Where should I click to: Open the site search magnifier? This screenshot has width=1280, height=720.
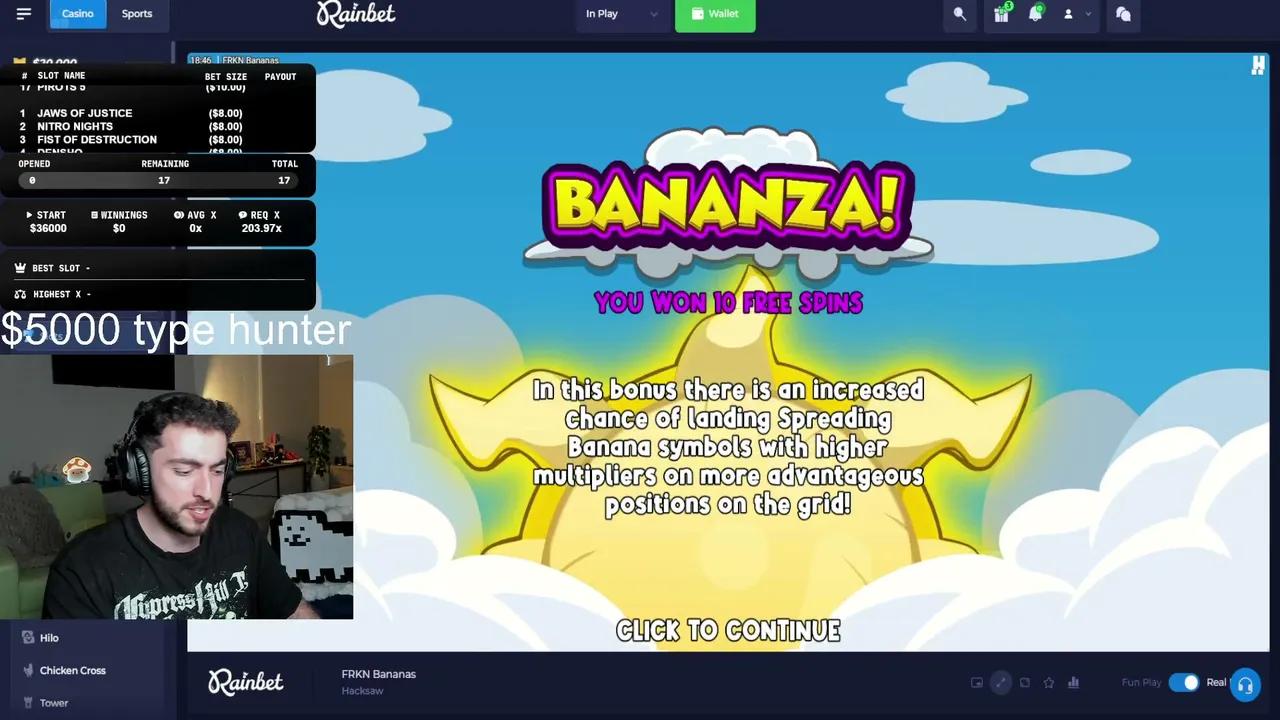pos(960,14)
